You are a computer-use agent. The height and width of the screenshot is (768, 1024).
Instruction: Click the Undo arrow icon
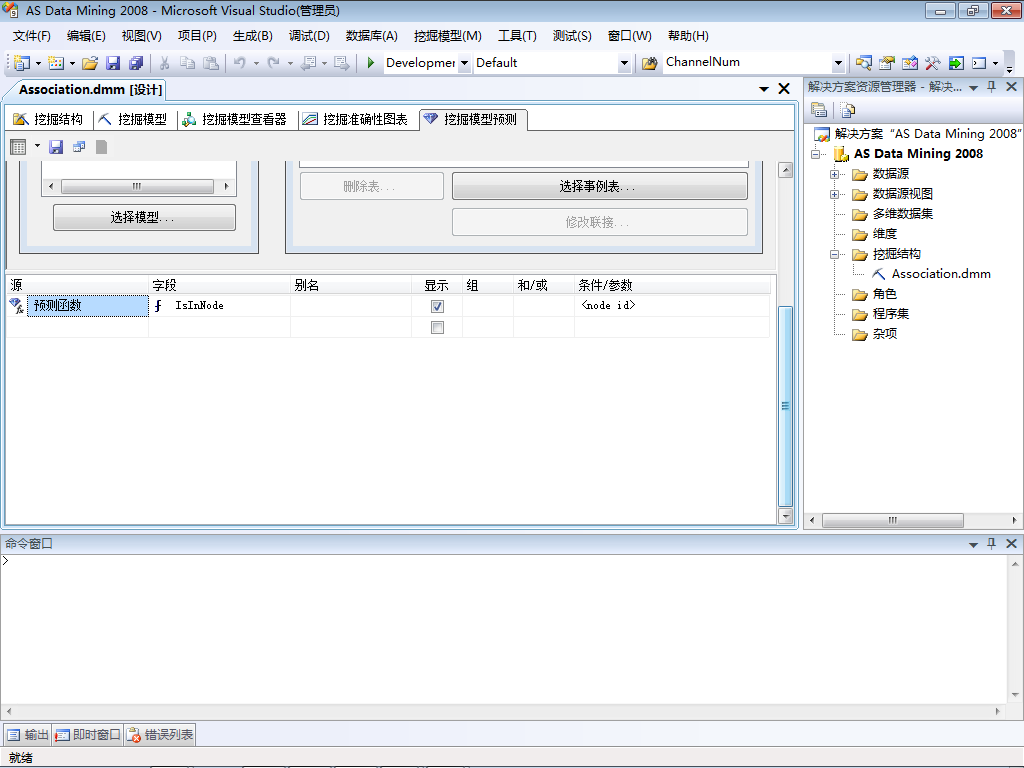[x=240, y=63]
